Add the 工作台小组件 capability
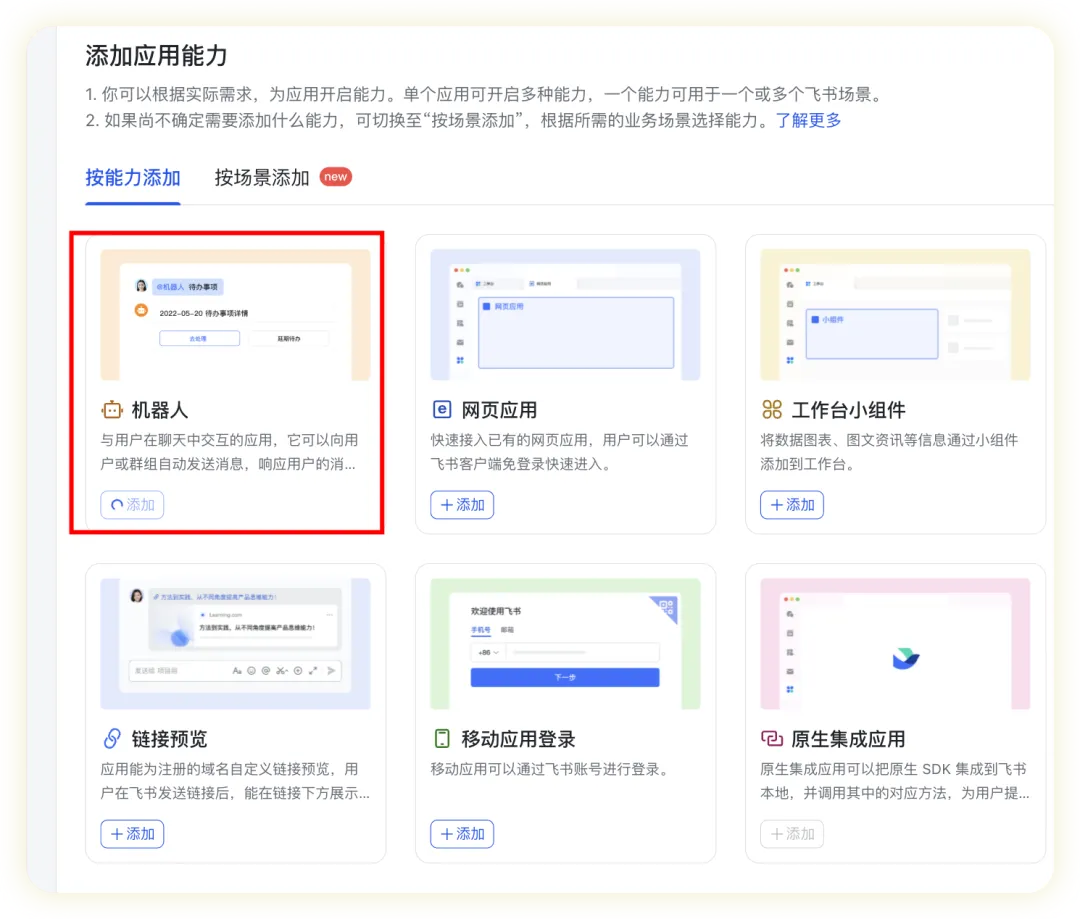The height and width of the screenshot is (919, 1080). click(792, 505)
